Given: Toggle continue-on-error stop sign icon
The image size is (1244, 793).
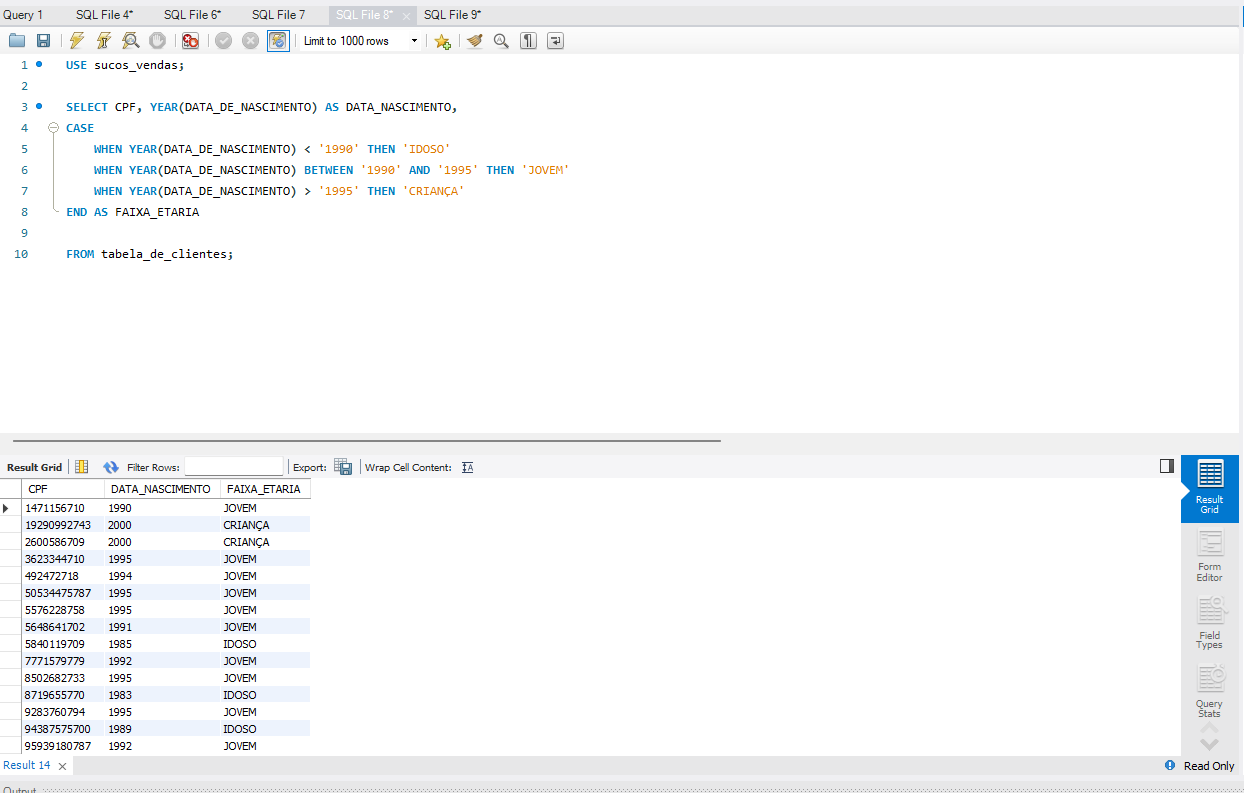Looking at the screenshot, I should [x=190, y=41].
